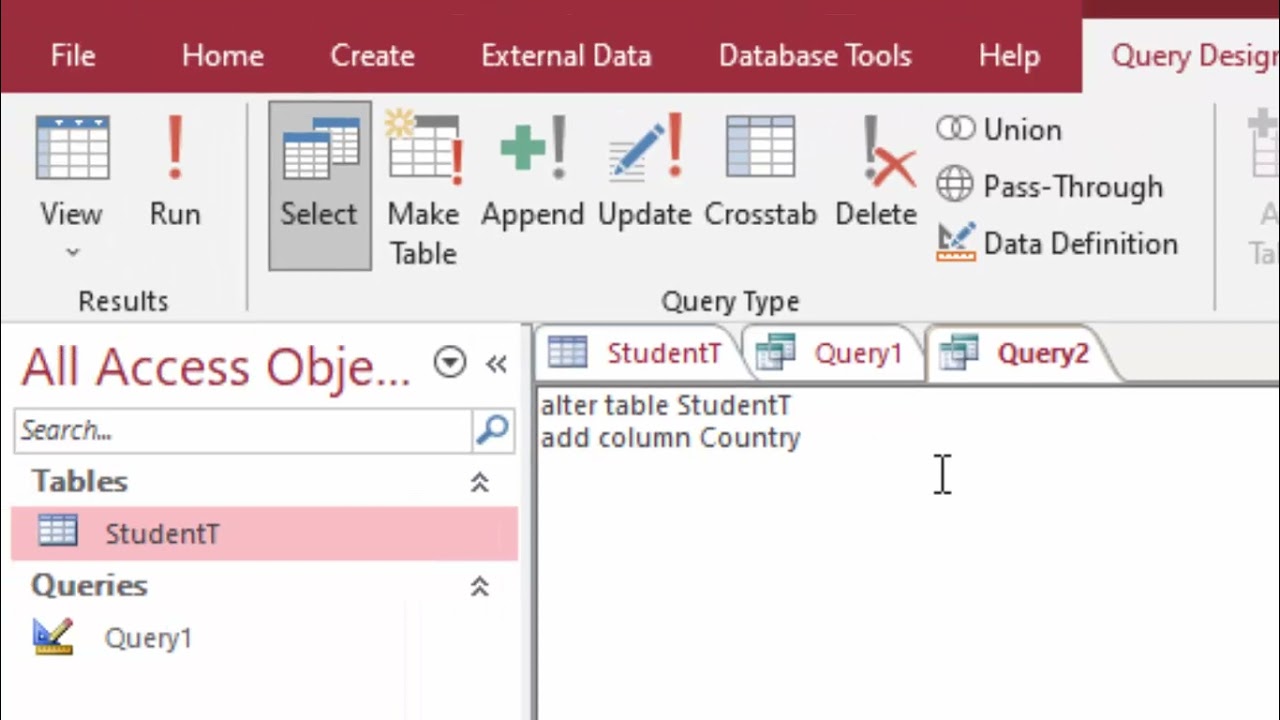Click the navigation pane Search box
The height and width of the screenshot is (720, 1280).
[x=243, y=430]
